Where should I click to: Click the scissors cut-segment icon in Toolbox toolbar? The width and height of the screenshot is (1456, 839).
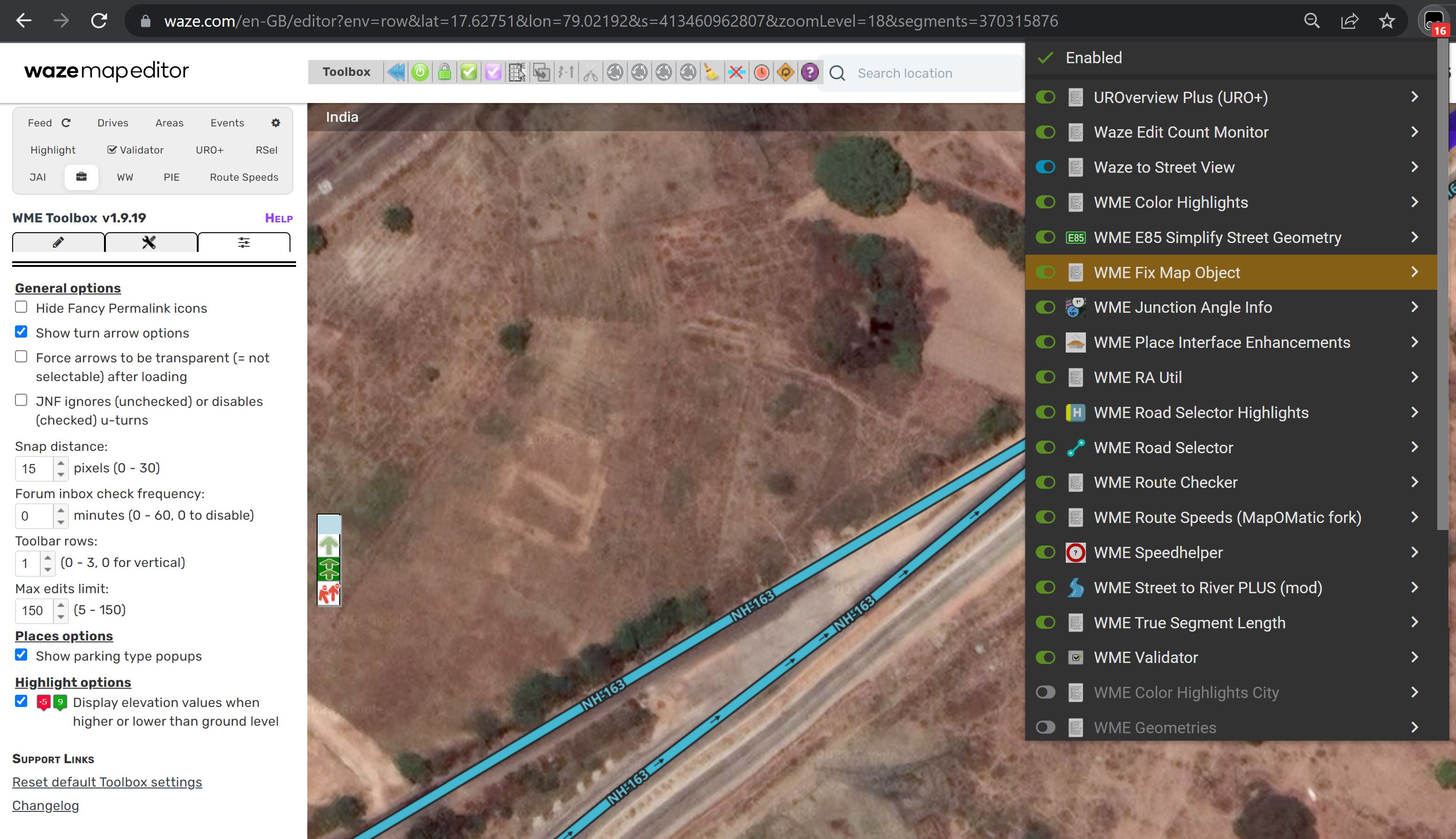coord(590,72)
